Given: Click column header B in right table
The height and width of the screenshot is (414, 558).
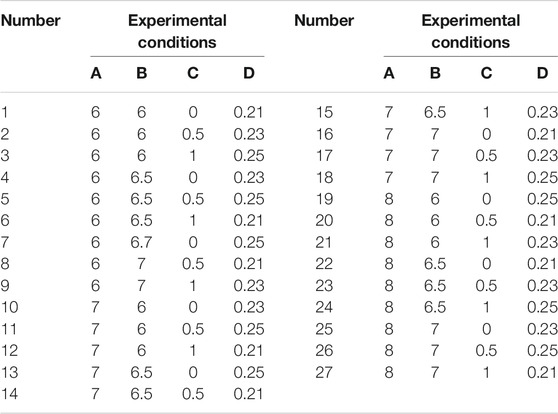Looking at the screenshot, I should click(x=435, y=73).
